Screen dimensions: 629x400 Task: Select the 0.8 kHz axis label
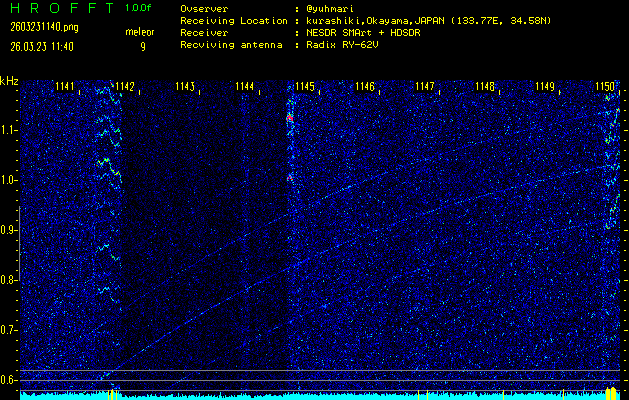tap(9, 280)
